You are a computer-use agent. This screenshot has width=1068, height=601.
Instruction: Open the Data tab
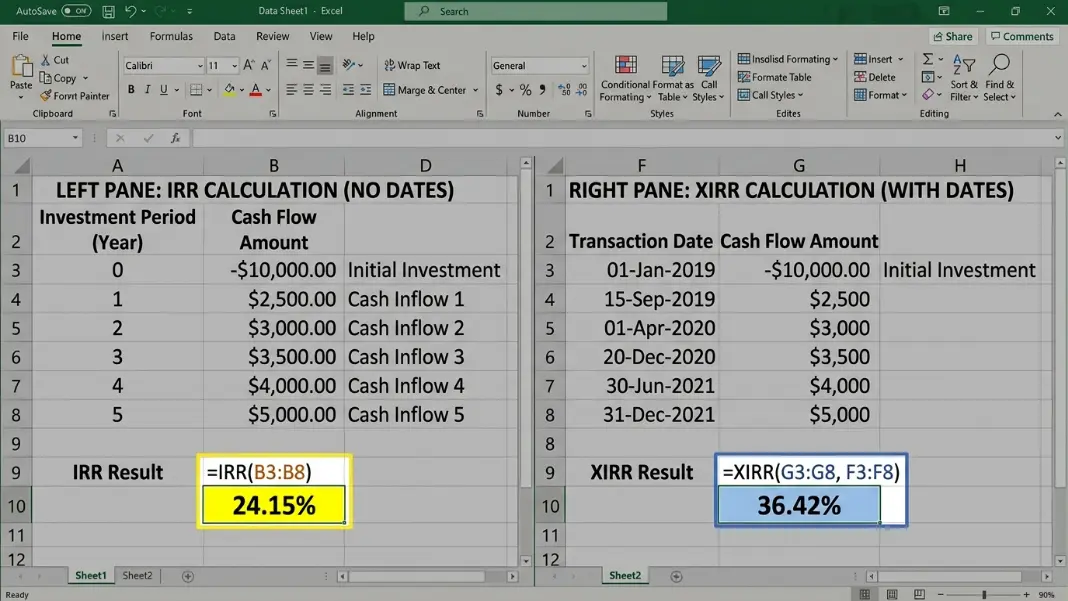tap(224, 36)
